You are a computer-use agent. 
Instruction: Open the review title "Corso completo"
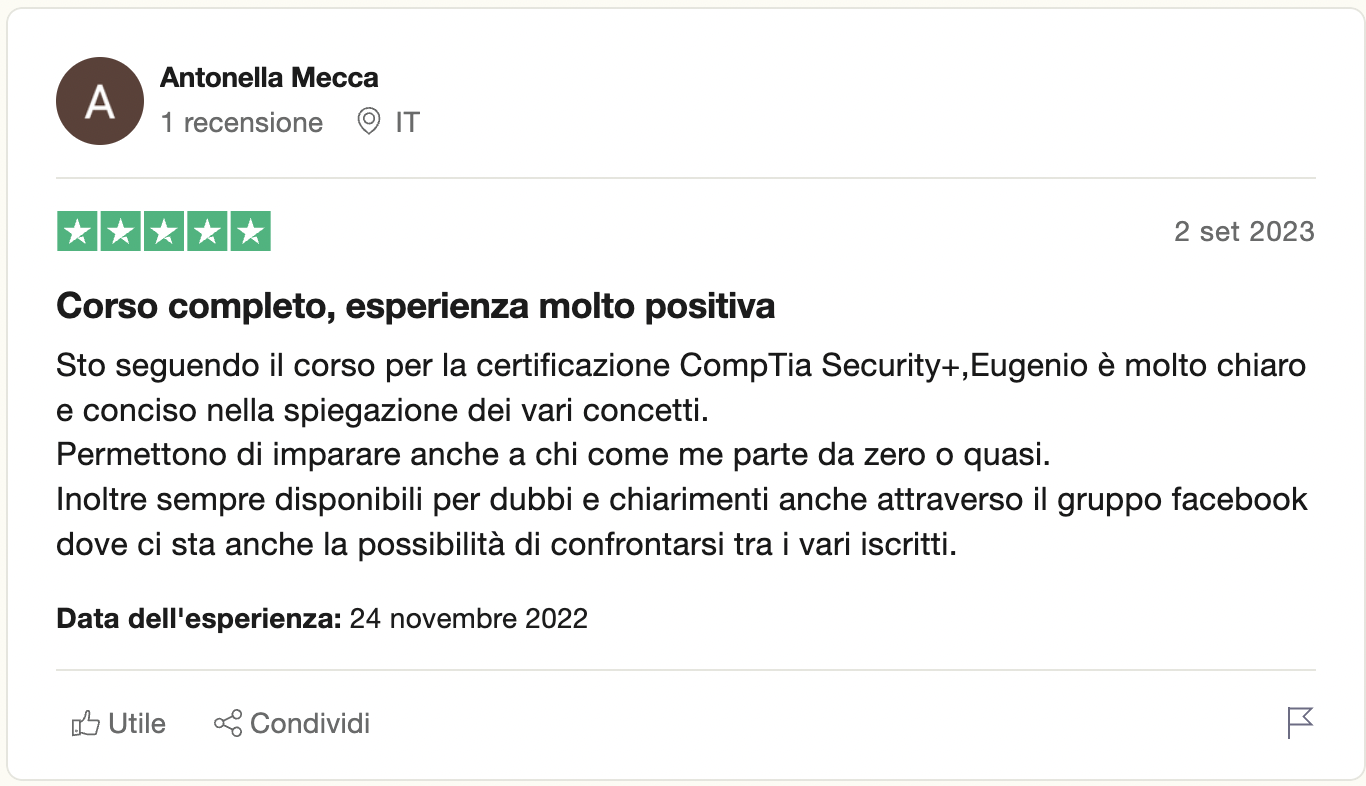coord(415,306)
